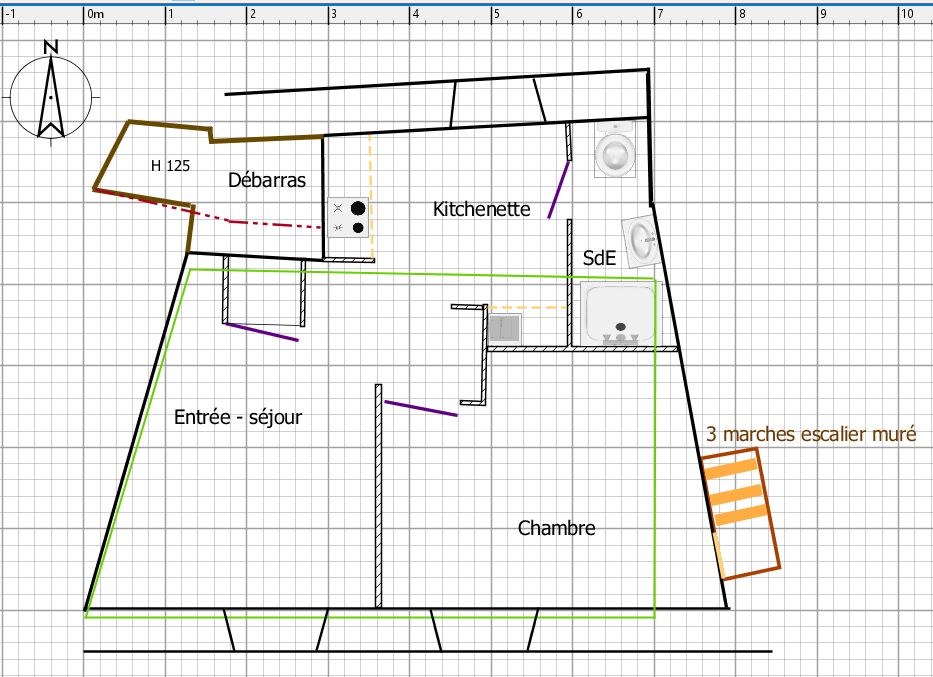This screenshot has width=933, height=677.
Task: Click the '3 marches escalier muré' text
Action: pos(811,434)
